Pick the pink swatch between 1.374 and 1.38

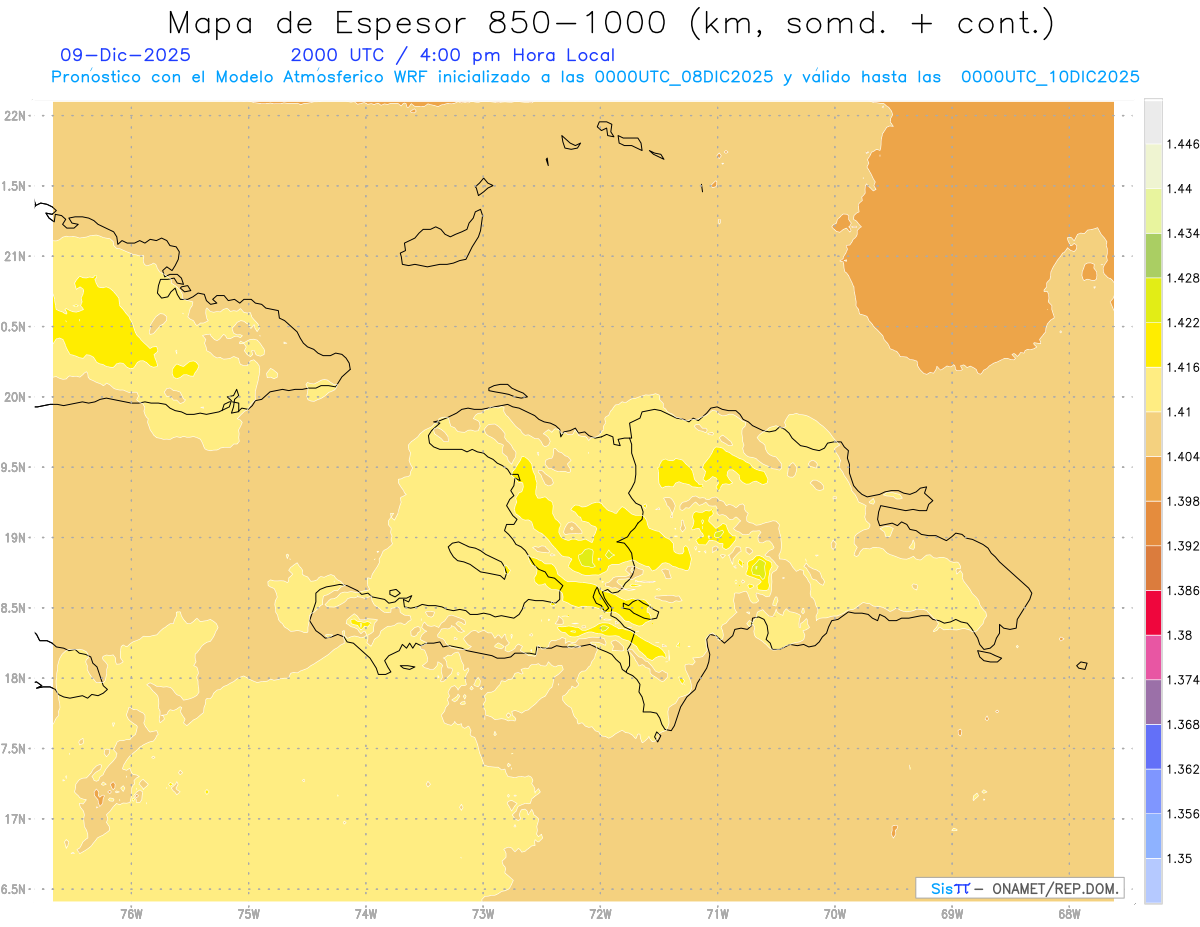1153,657
